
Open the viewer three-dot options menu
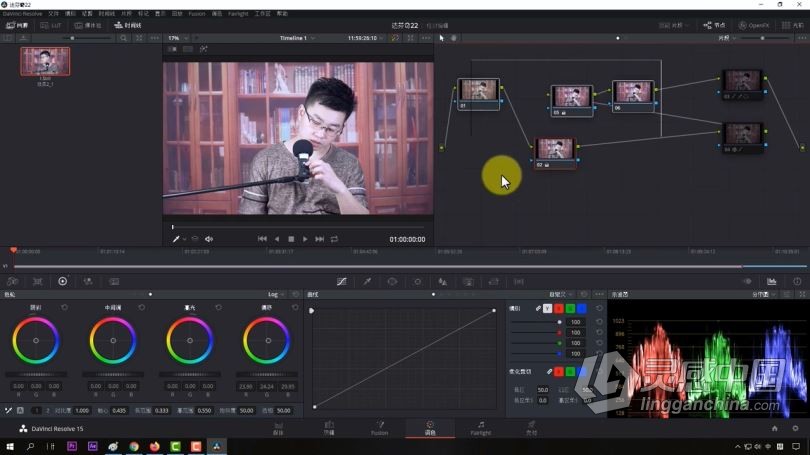coord(426,38)
